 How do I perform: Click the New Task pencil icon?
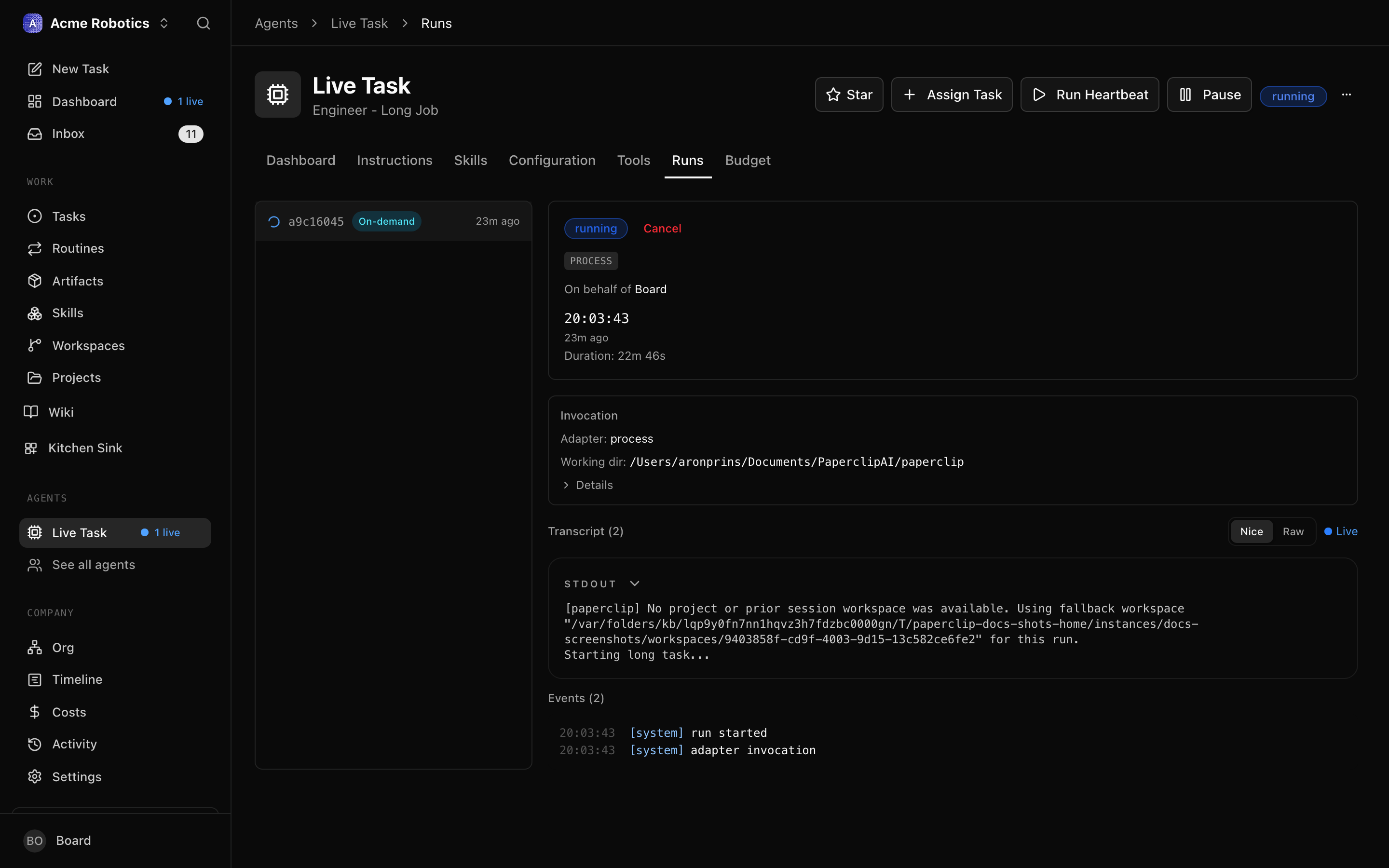[34, 69]
